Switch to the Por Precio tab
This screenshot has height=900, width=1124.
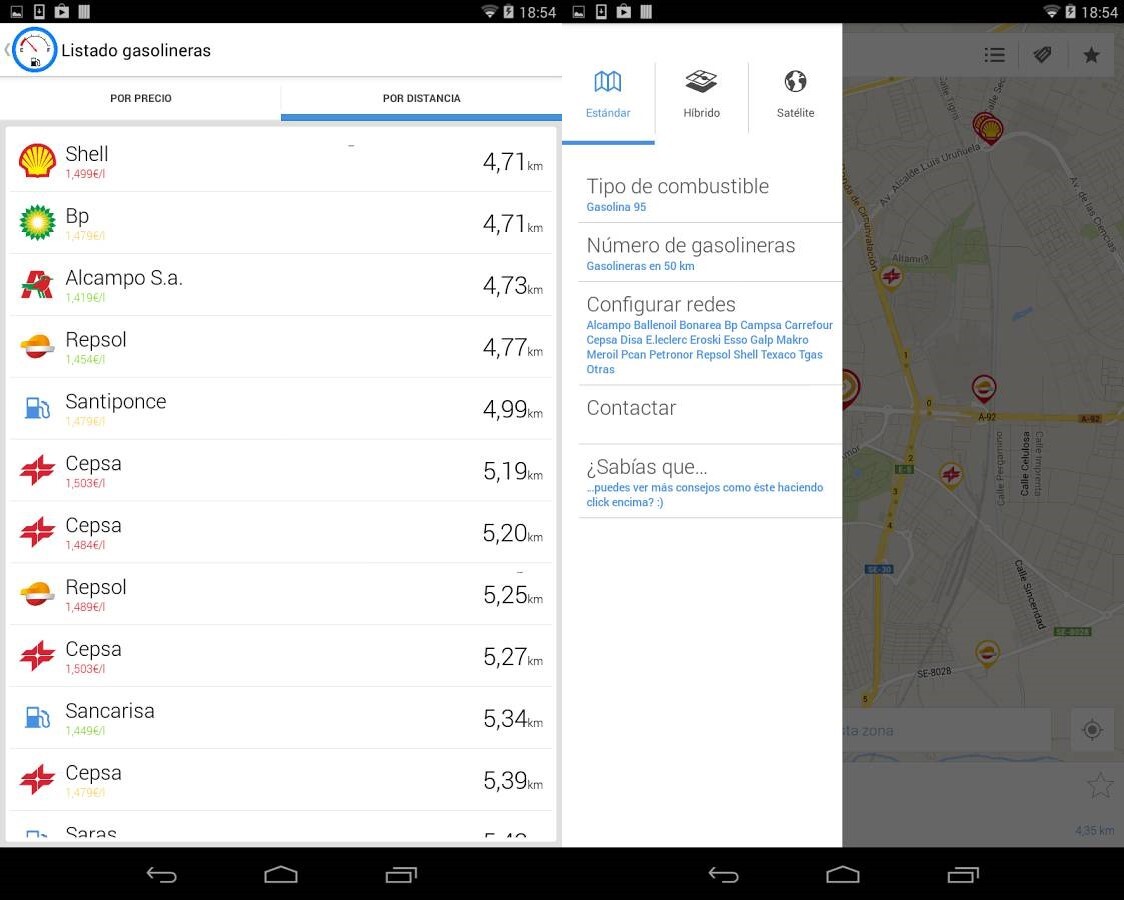[141, 99]
